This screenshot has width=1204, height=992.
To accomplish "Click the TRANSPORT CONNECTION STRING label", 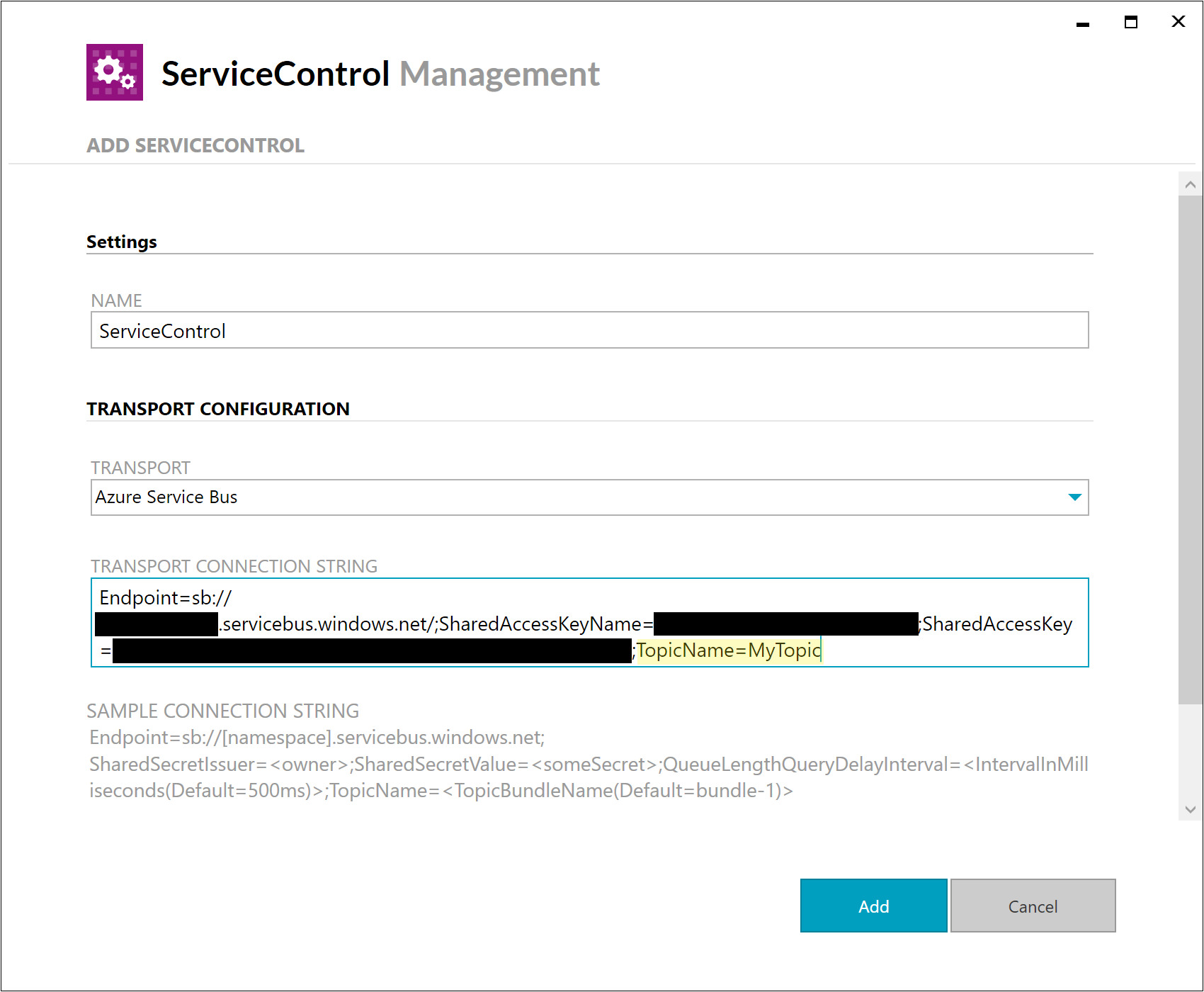I will (x=234, y=566).
